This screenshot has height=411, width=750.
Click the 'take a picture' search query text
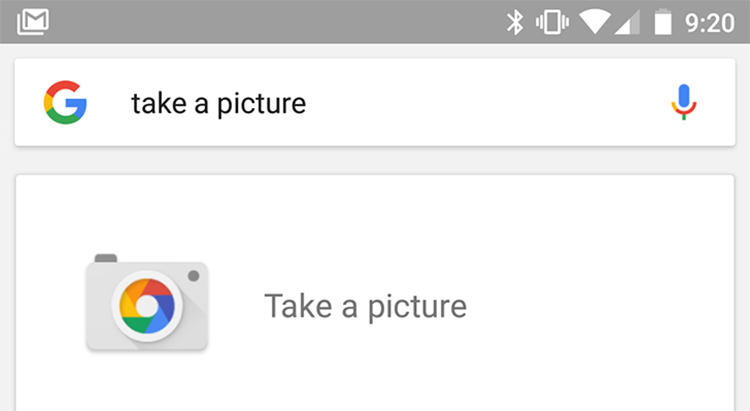218,103
